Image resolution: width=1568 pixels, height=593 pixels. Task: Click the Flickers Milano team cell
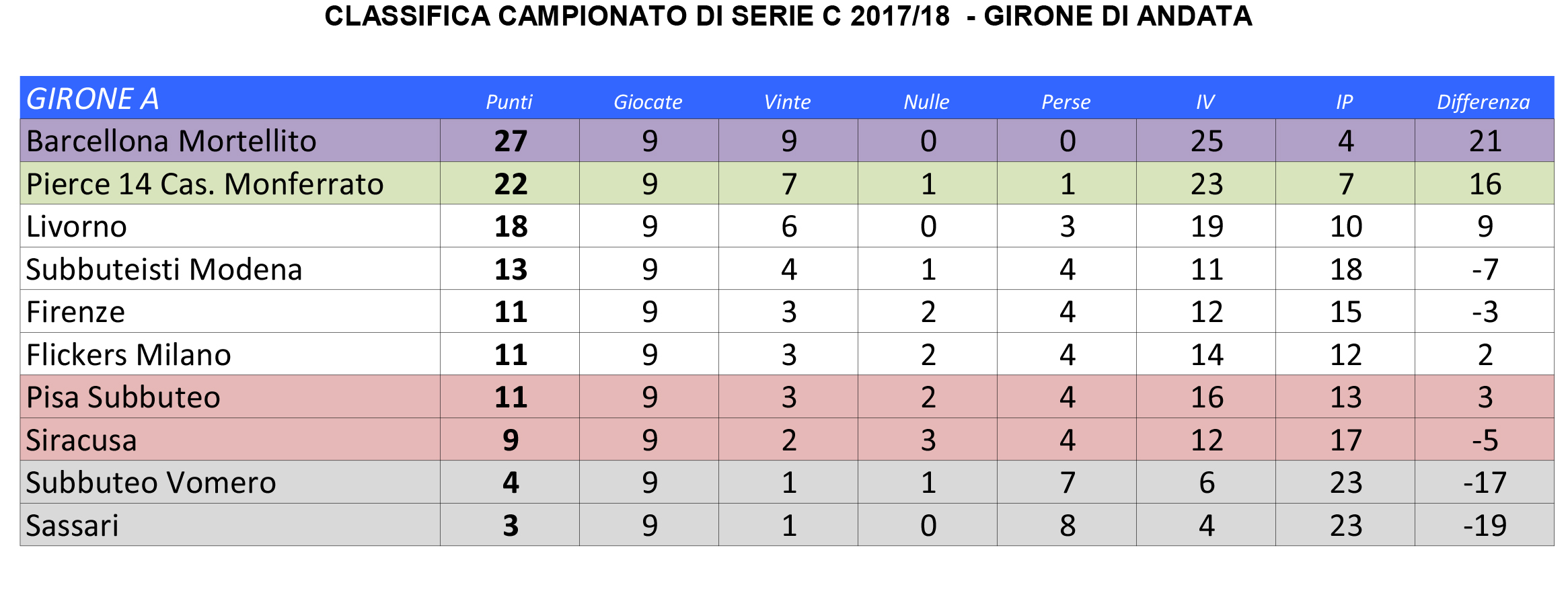[x=128, y=354]
